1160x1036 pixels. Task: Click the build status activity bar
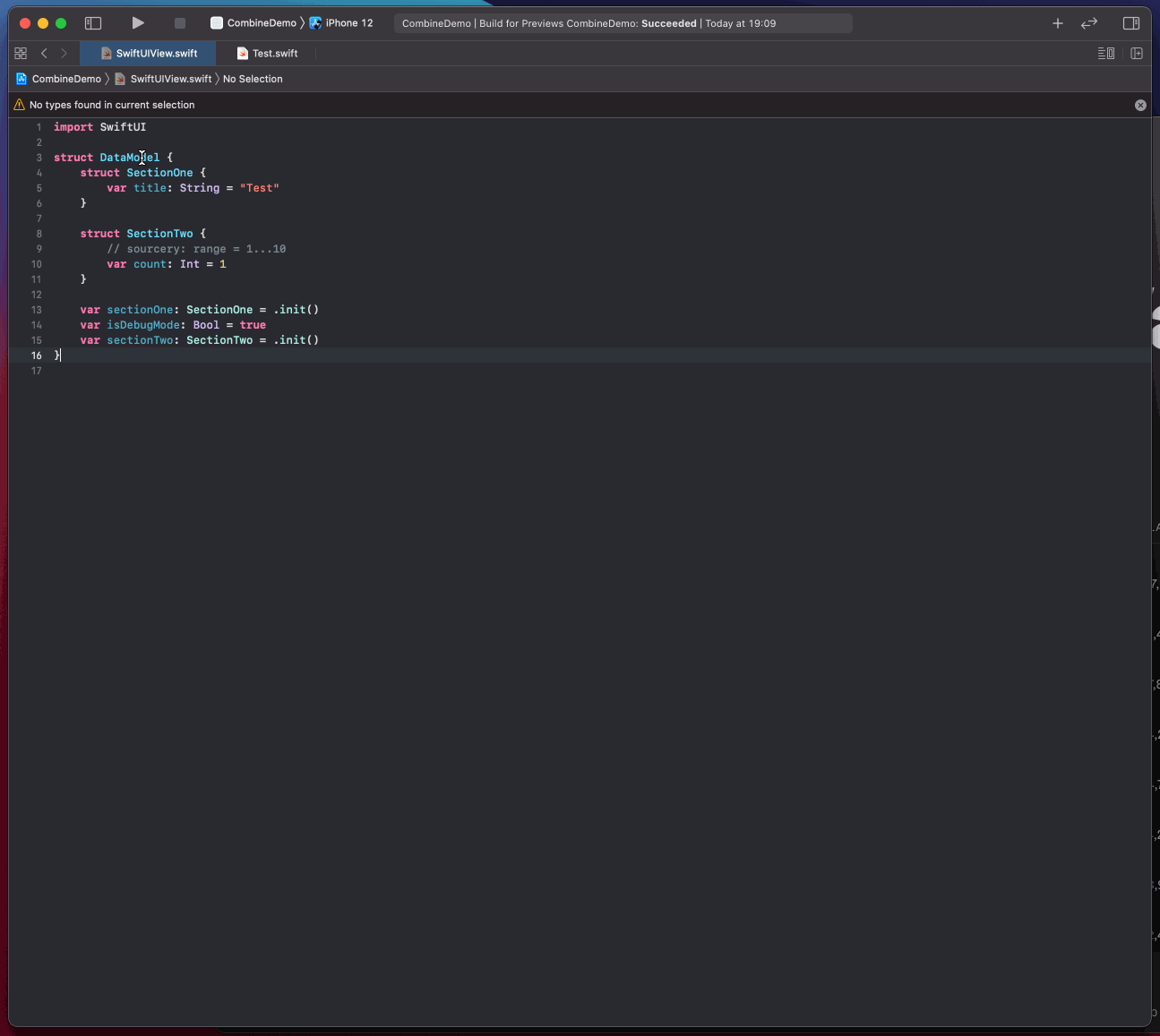click(623, 23)
